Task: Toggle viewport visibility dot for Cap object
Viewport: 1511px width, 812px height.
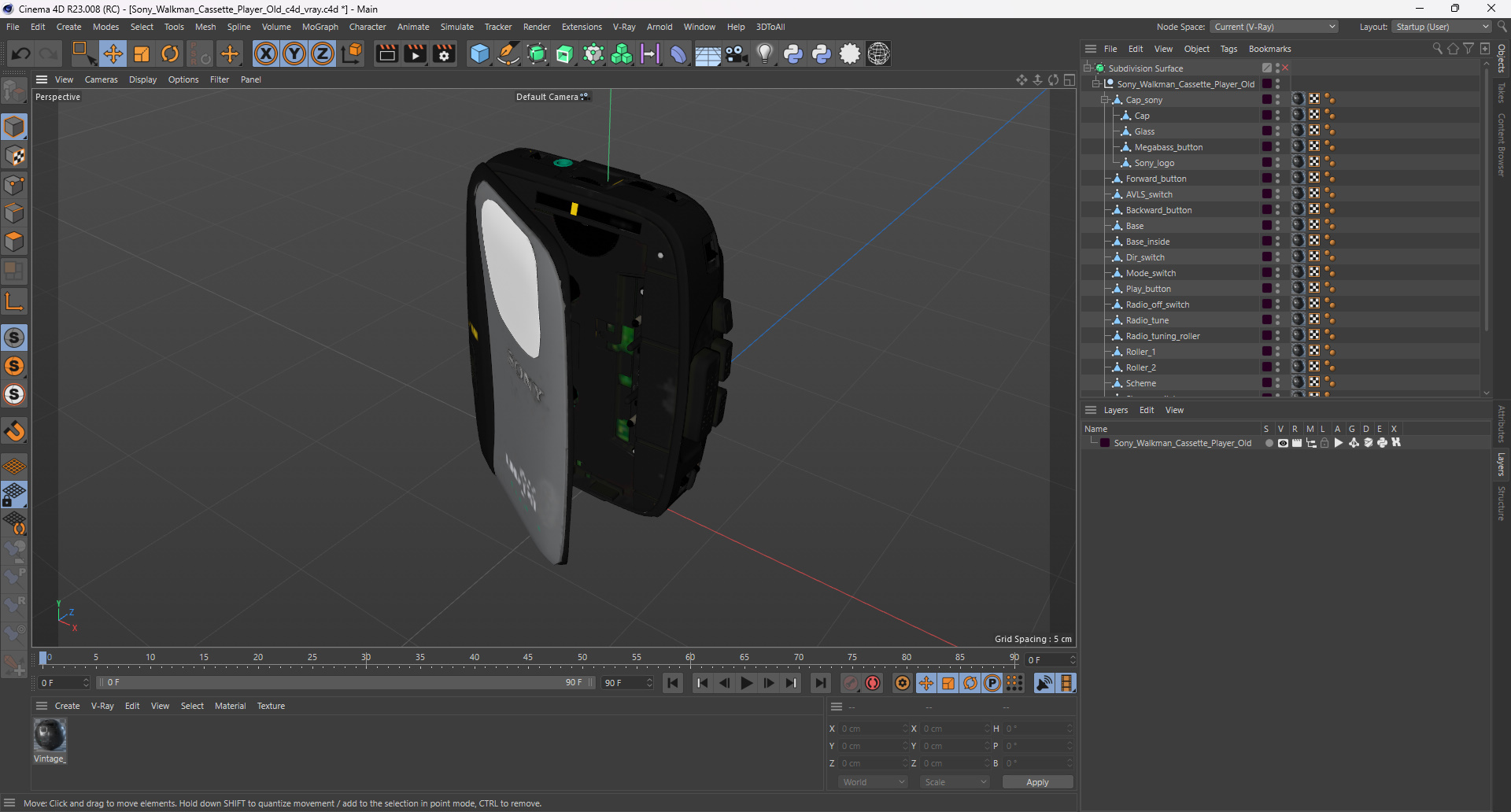Action: pos(1277,113)
